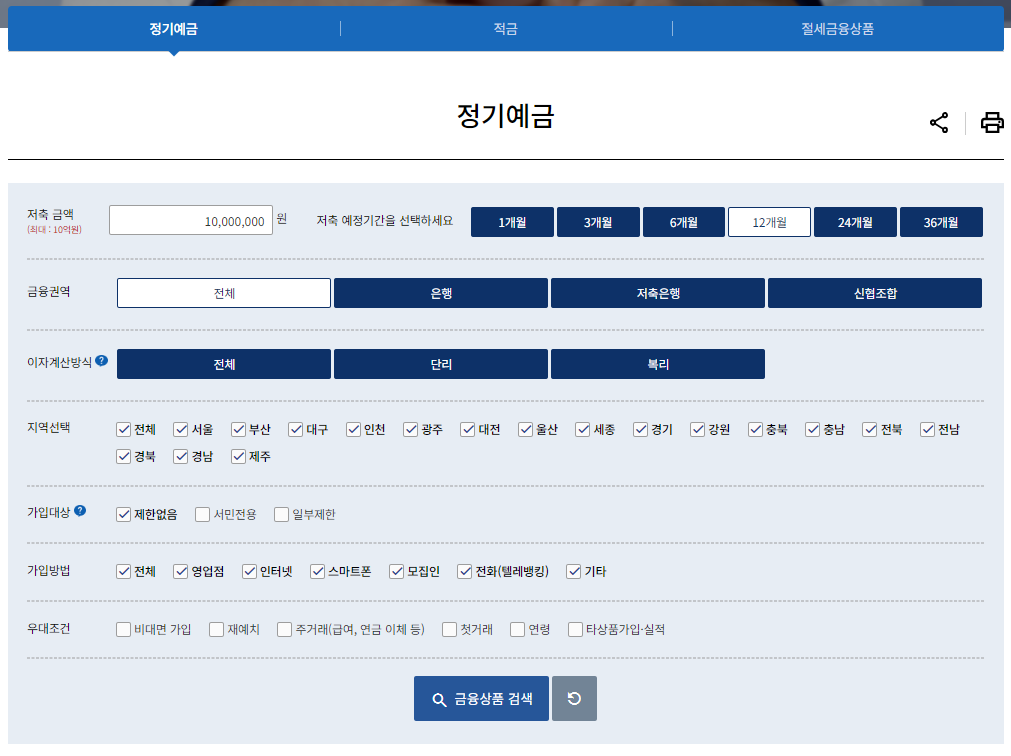
Task: Check the 연령 checkbox
Action: (517, 630)
